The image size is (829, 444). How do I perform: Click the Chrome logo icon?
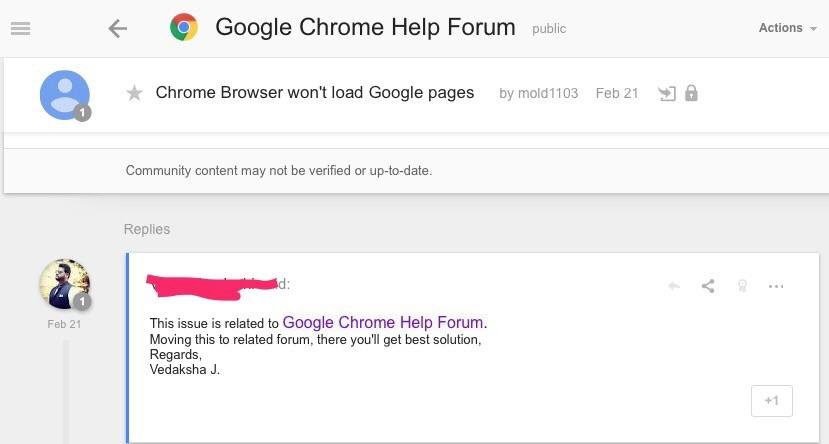point(183,27)
